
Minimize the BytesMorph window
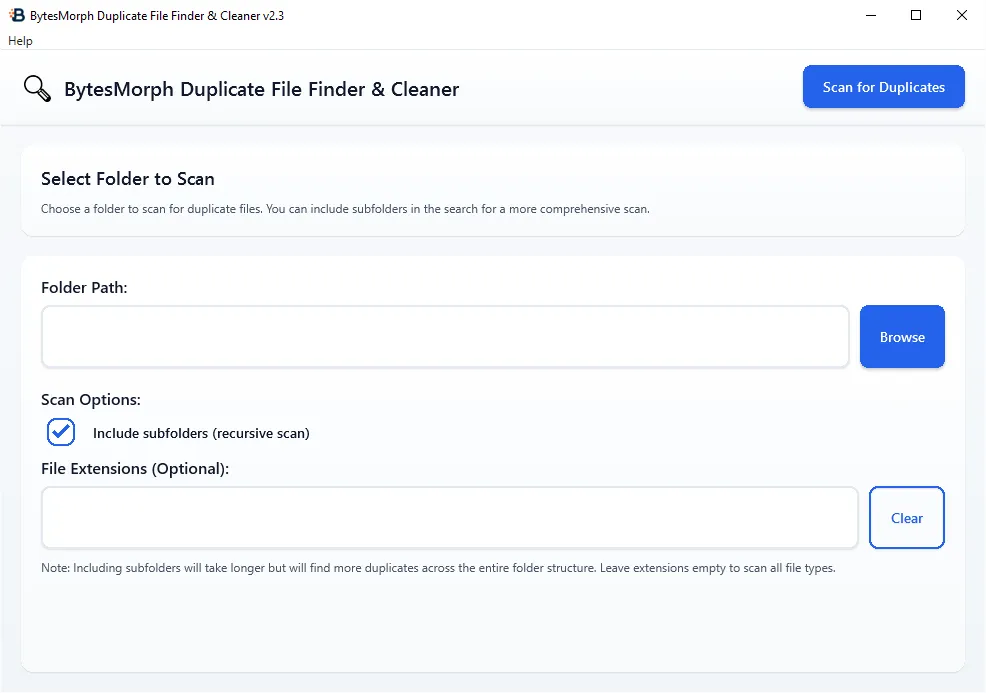click(869, 15)
